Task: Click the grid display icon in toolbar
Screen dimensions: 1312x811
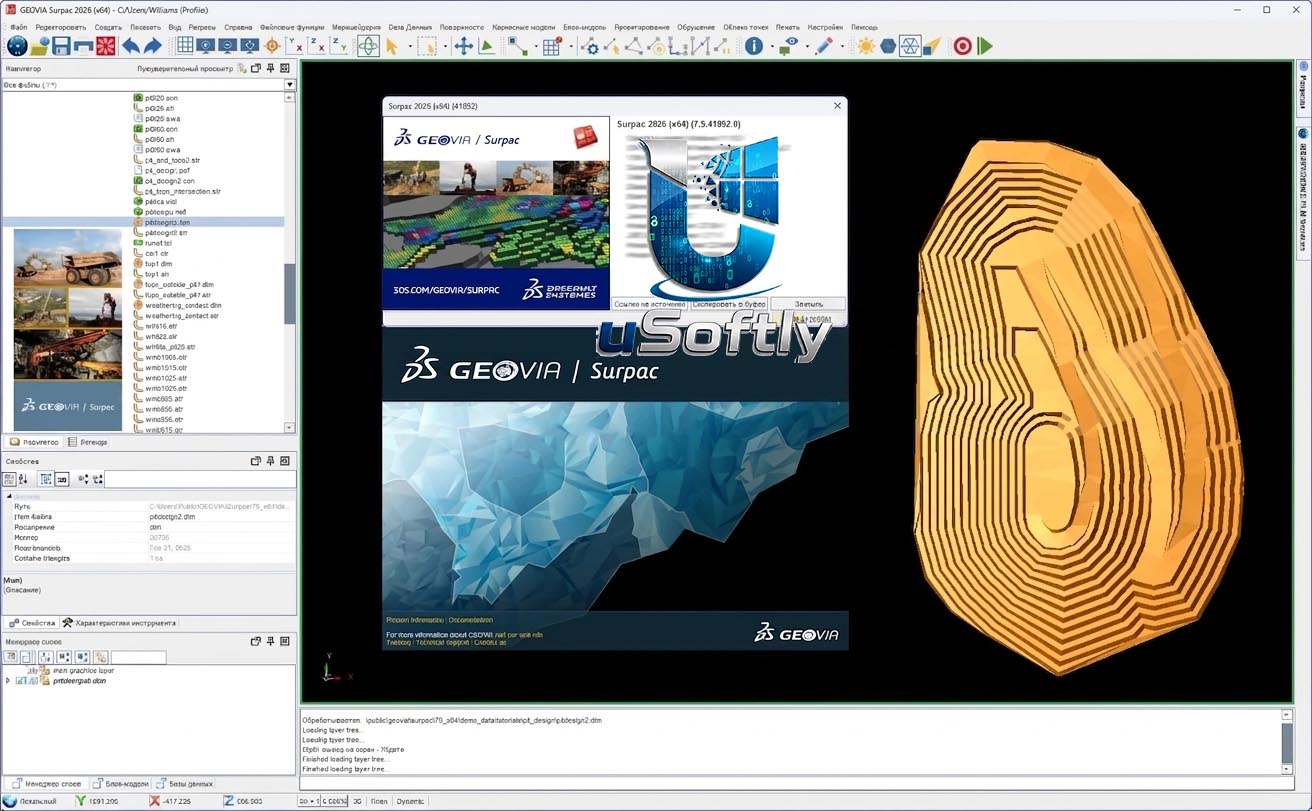Action: (x=185, y=46)
